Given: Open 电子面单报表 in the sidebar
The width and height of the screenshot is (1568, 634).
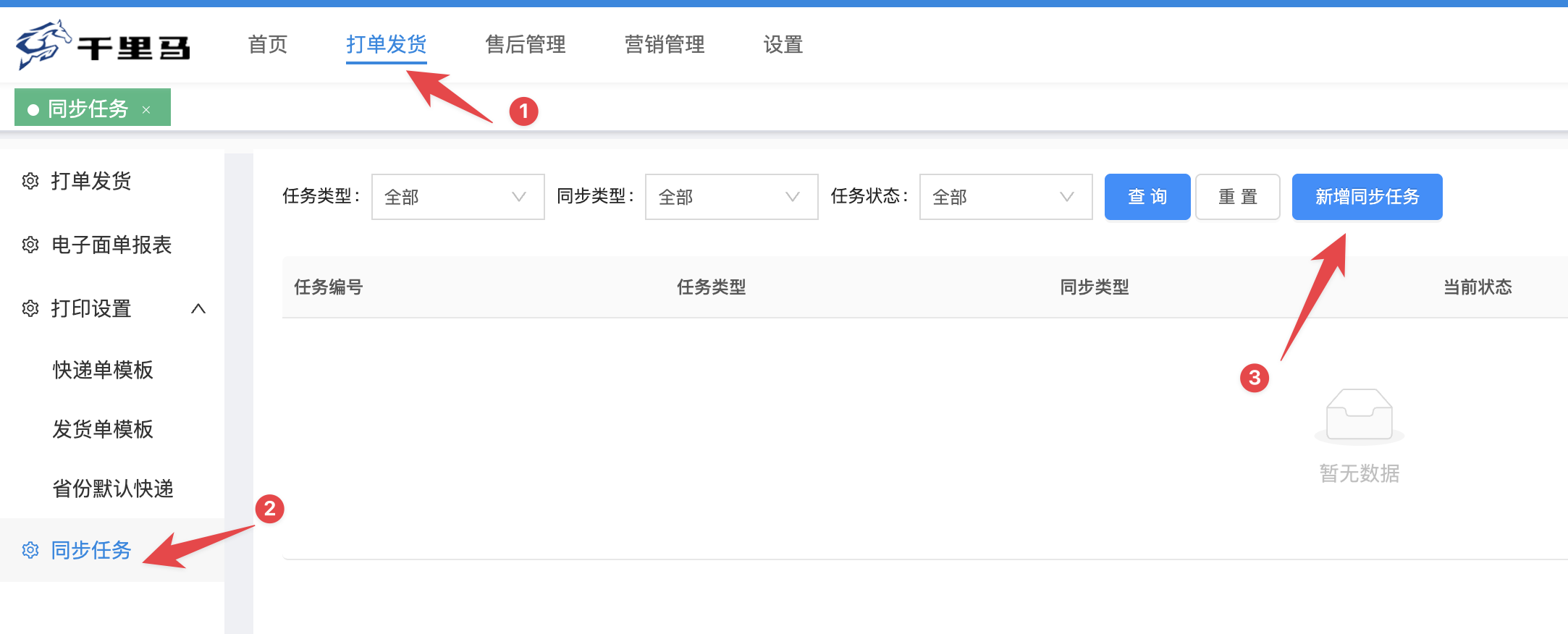Looking at the screenshot, I should [111, 245].
